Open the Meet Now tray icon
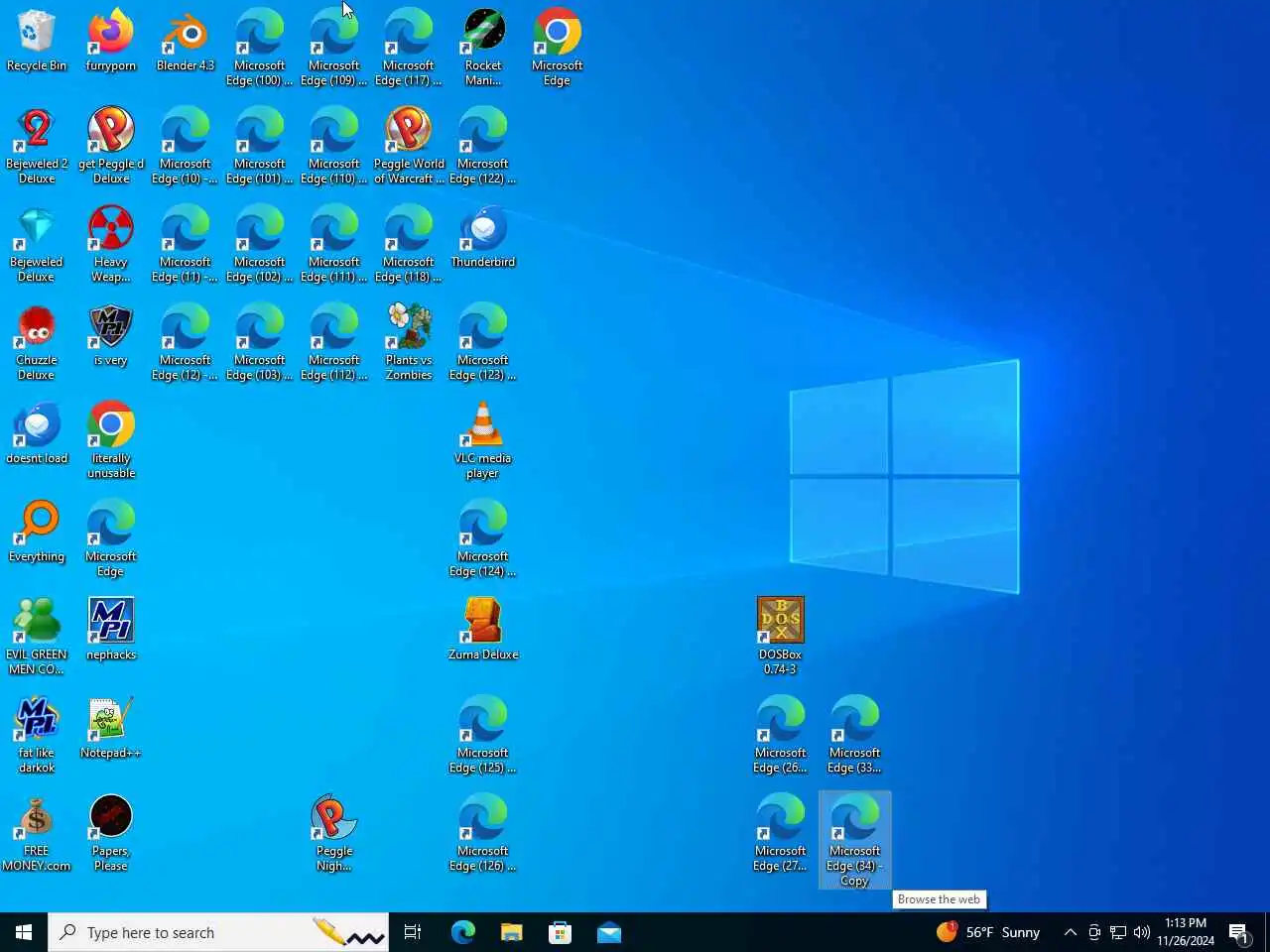This screenshot has height=952, width=1270. [x=1094, y=932]
